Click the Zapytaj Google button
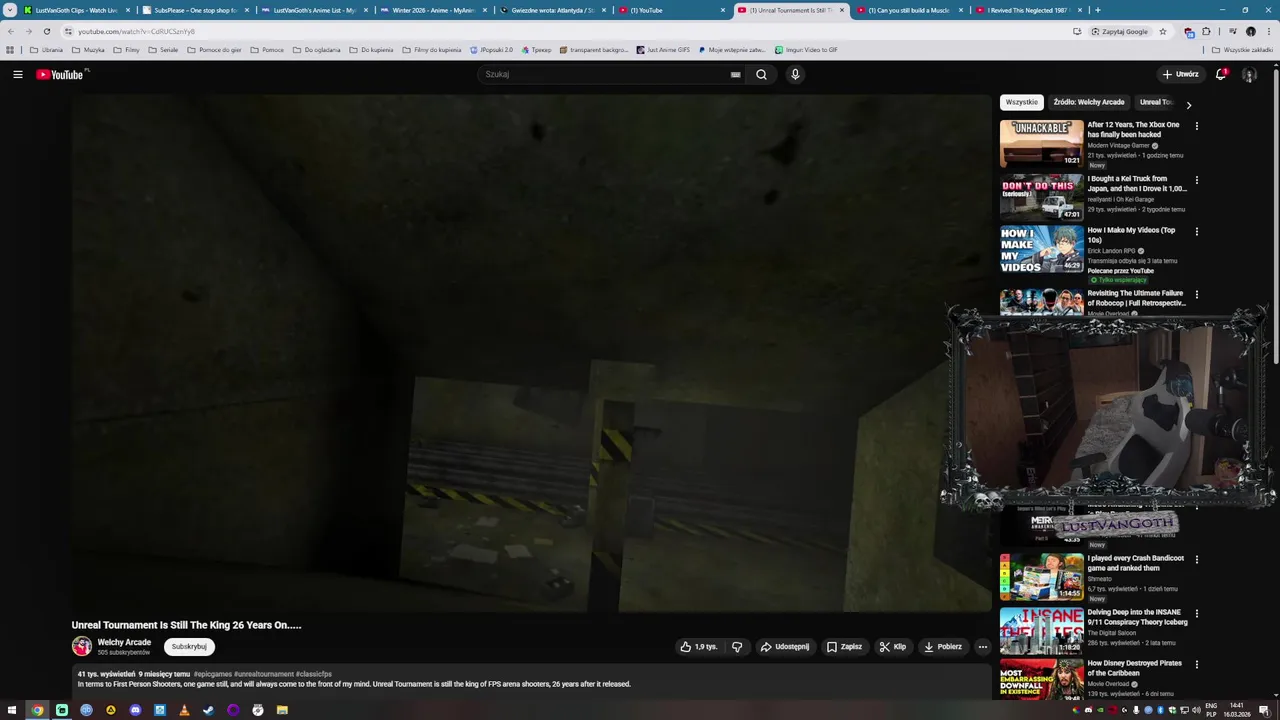The height and width of the screenshot is (720, 1280). 1119,31
